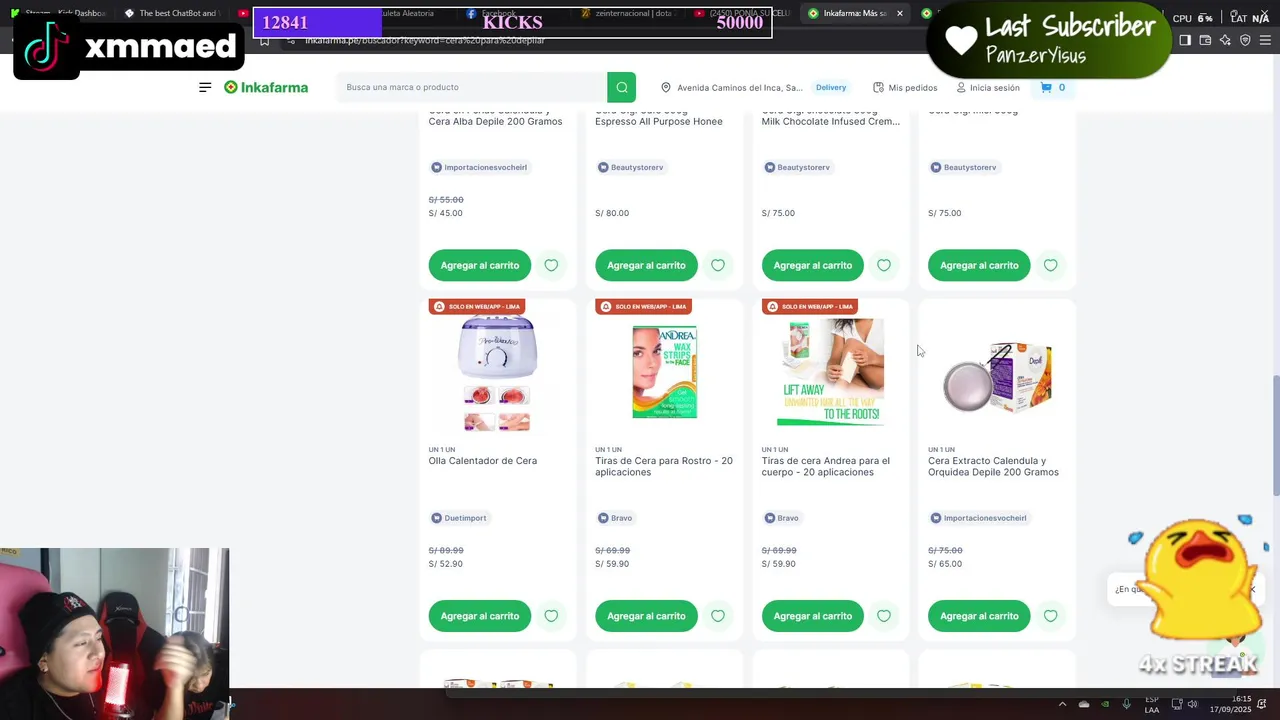This screenshot has width=1280, height=720.
Task: Add Olla Calentador de Cera to cart
Action: click(480, 616)
